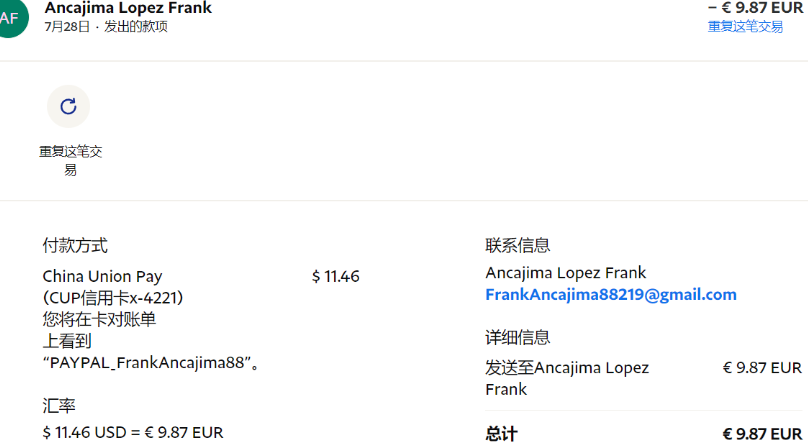Select the Ancajima Lopez Frank header name
The height and width of the screenshot is (445, 808).
128,8
